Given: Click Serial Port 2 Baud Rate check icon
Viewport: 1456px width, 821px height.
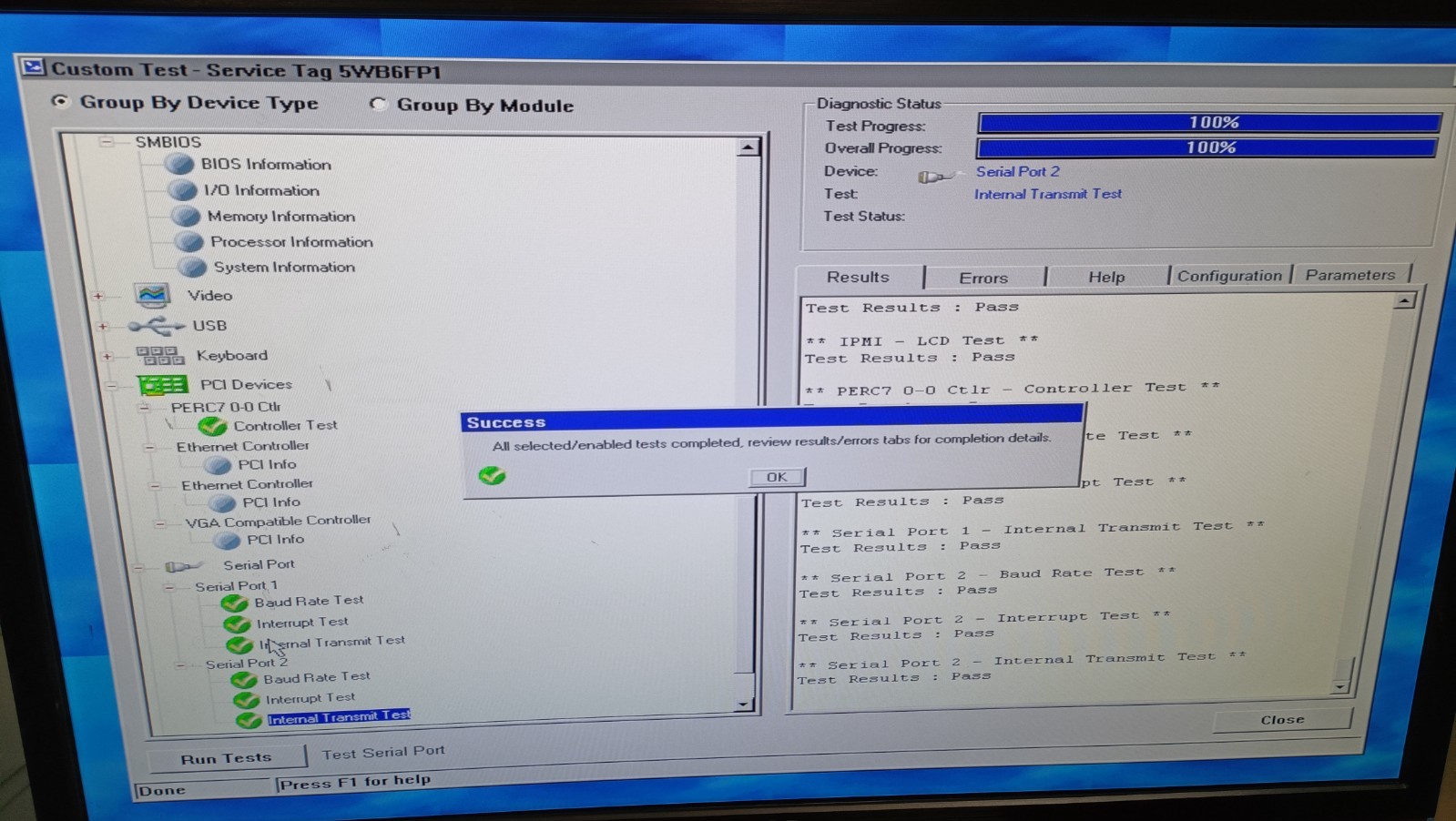Looking at the screenshot, I should coord(243,679).
